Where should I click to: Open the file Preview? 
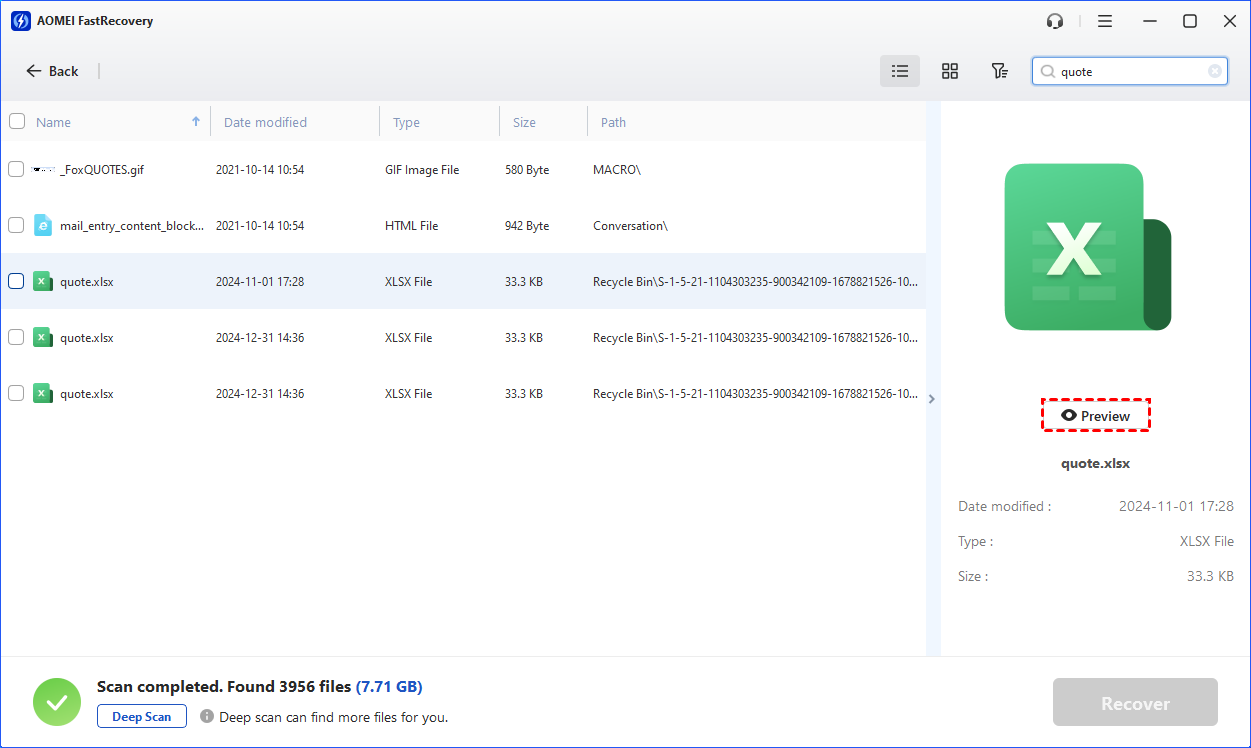(1096, 415)
